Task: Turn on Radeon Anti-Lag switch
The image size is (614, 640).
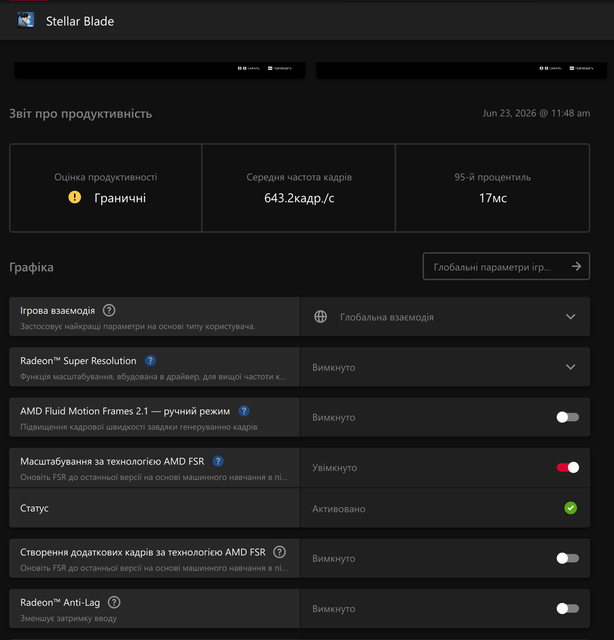Action: tap(567, 608)
